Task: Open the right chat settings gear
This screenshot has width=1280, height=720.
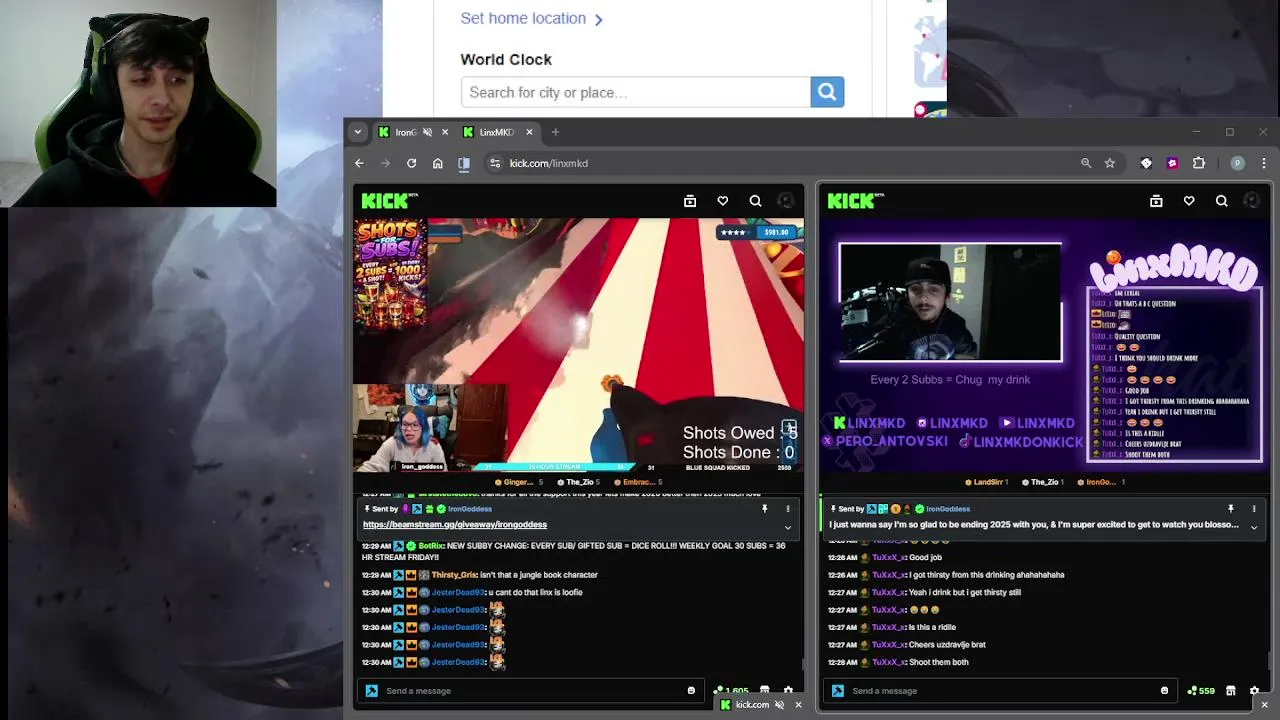Action: point(1255,691)
